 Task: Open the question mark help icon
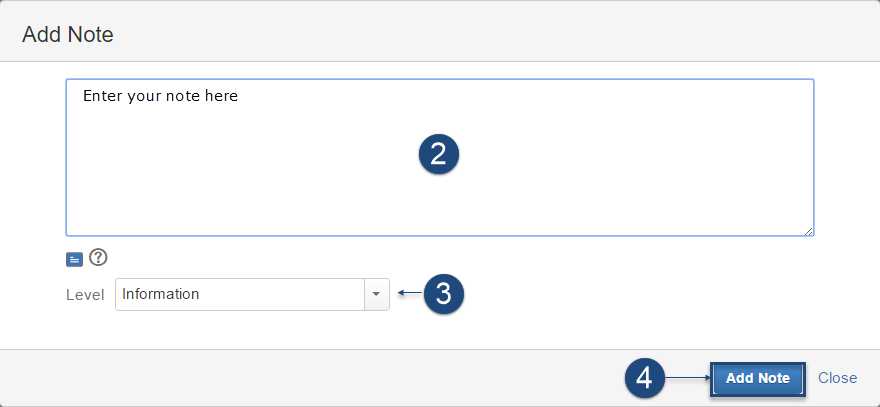97,258
